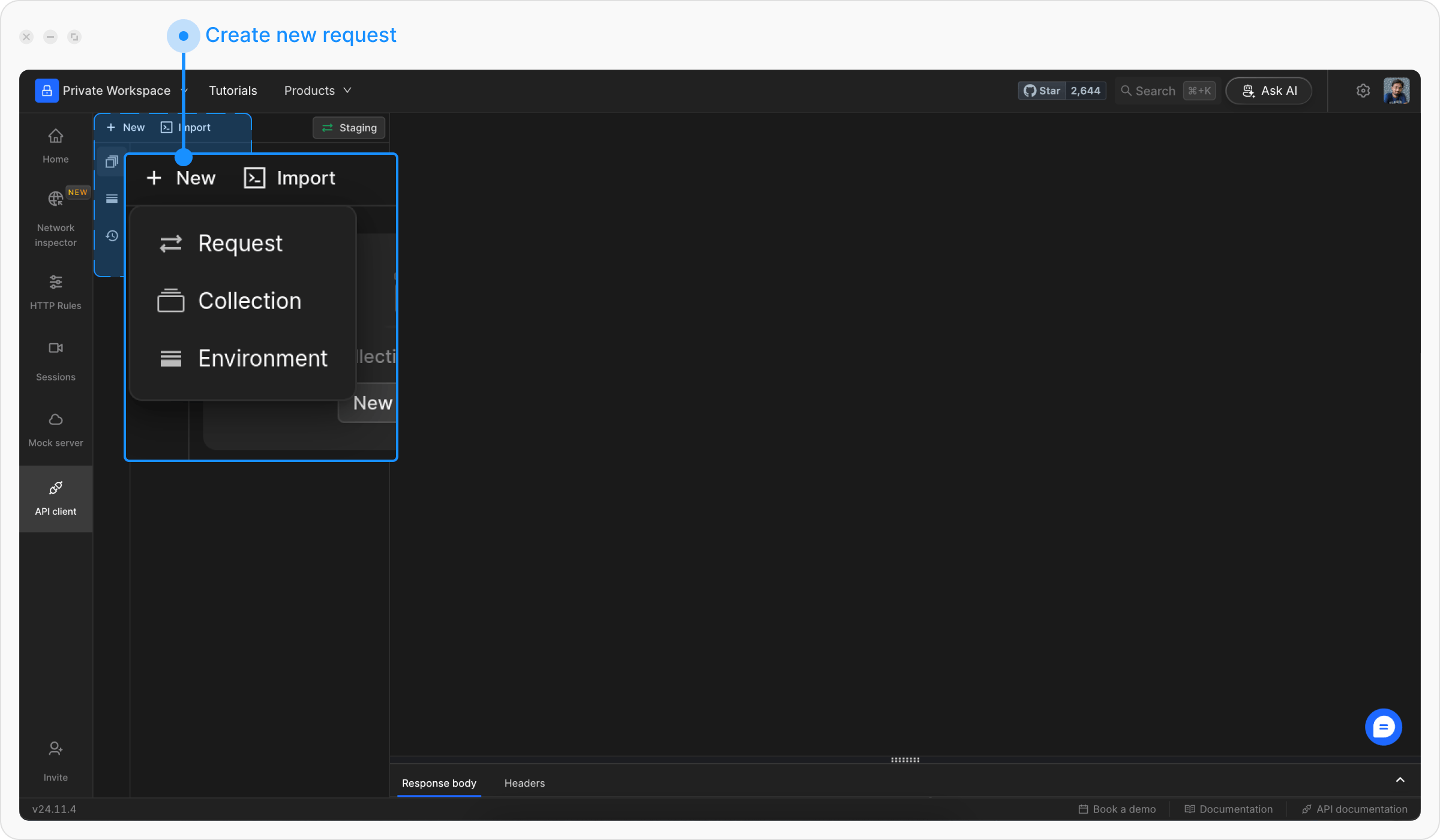Click the Request creation icon
1440x840 pixels.
(171, 242)
